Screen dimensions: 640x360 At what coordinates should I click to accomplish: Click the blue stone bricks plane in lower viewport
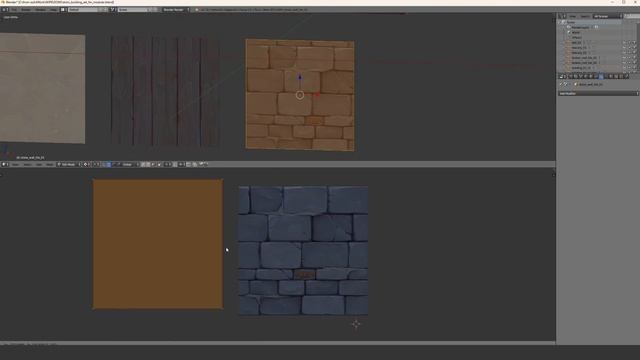pos(303,250)
